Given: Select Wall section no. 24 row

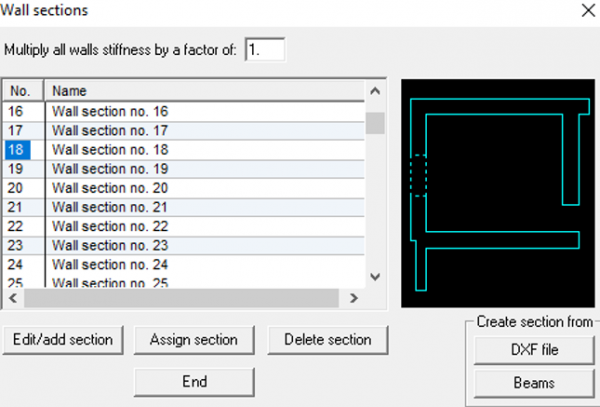Looking at the screenshot, I should [184, 265].
